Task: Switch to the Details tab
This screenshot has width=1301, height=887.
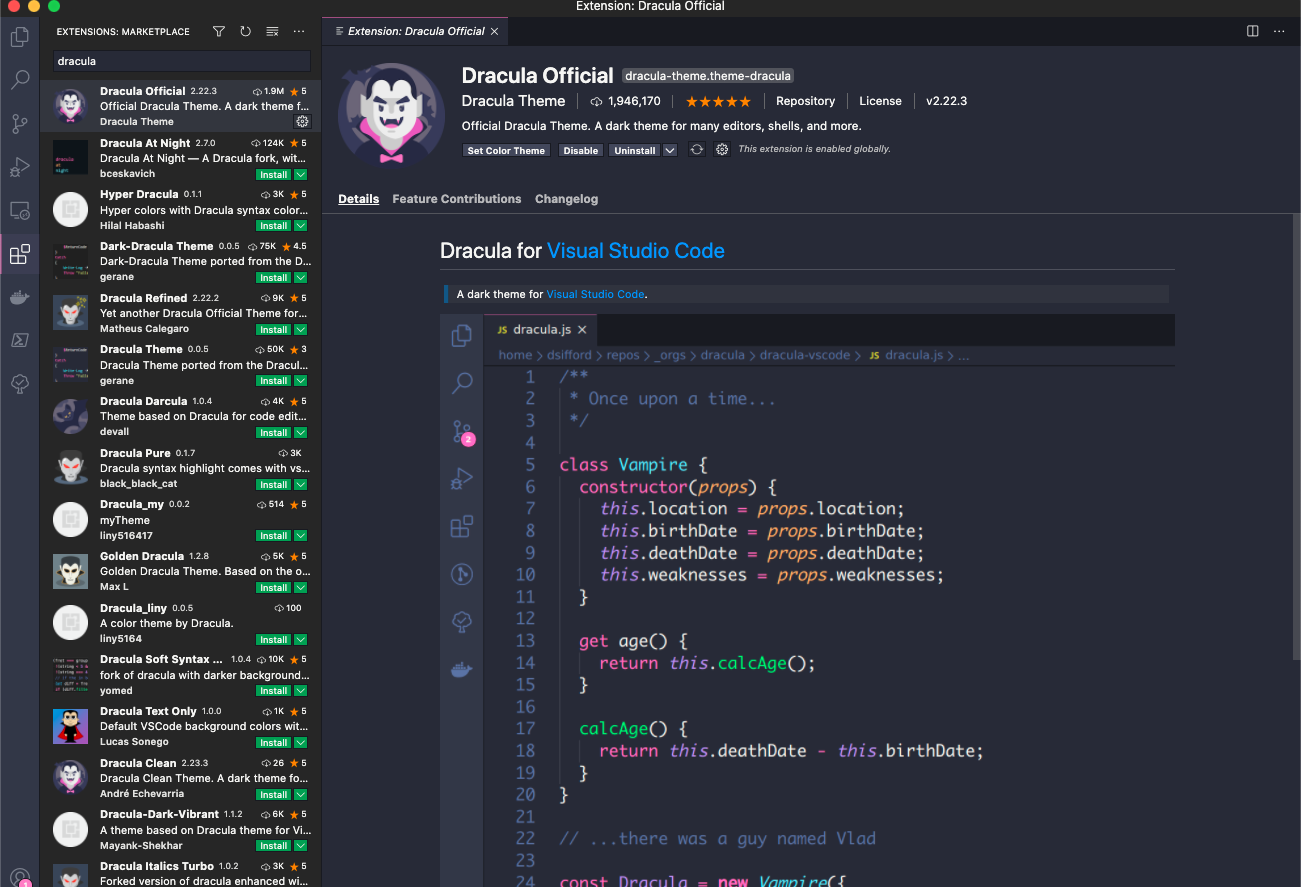Action: [x=358, y=199]
